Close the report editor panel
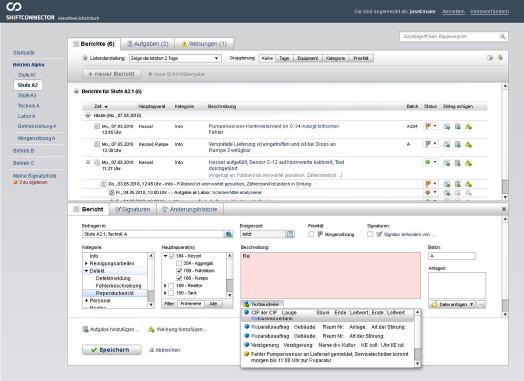Image resolution: width=524 pixels, height=381 pixels. pos(504,209)
